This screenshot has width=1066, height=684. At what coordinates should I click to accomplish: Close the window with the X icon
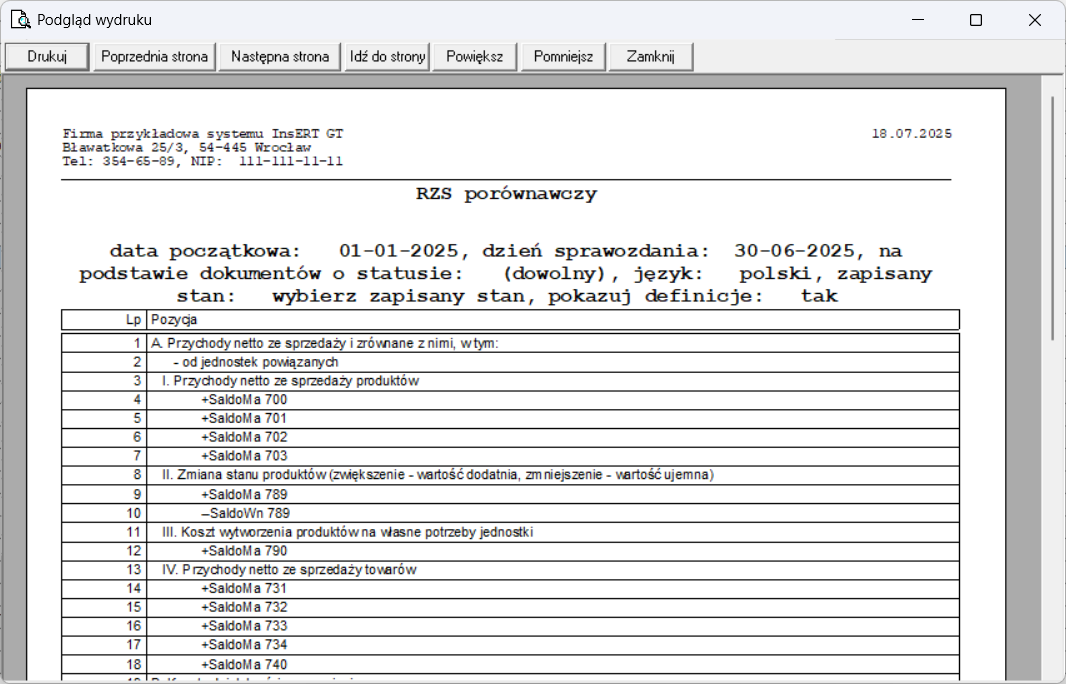pos(1035,20)
